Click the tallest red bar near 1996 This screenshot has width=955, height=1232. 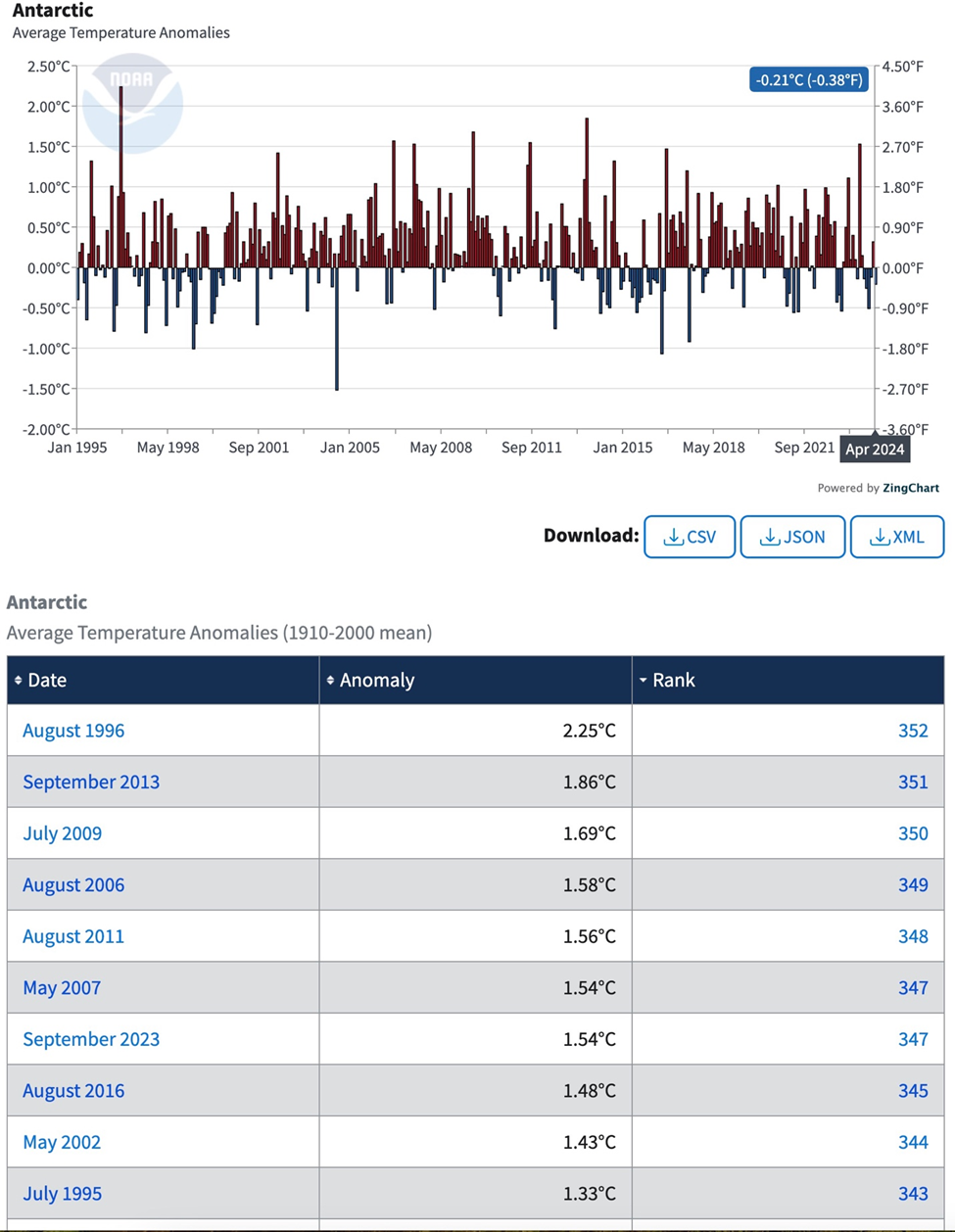(121, 176)
